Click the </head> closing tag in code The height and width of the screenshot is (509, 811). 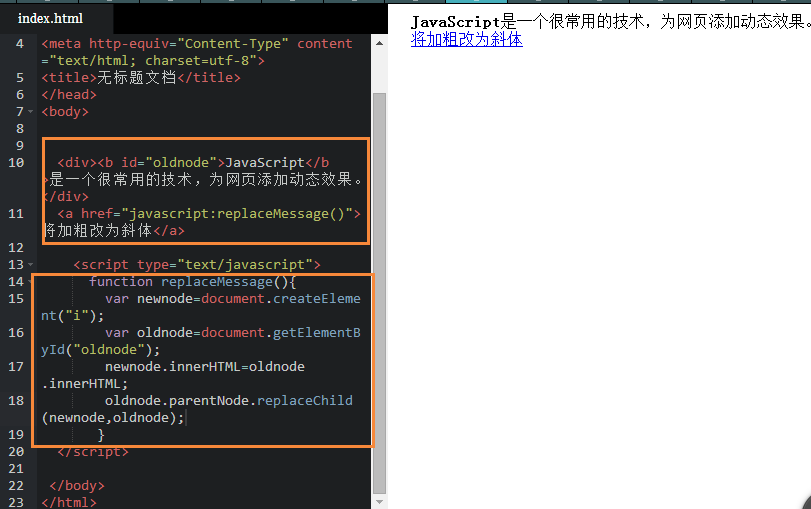click(x=69, y=95)
